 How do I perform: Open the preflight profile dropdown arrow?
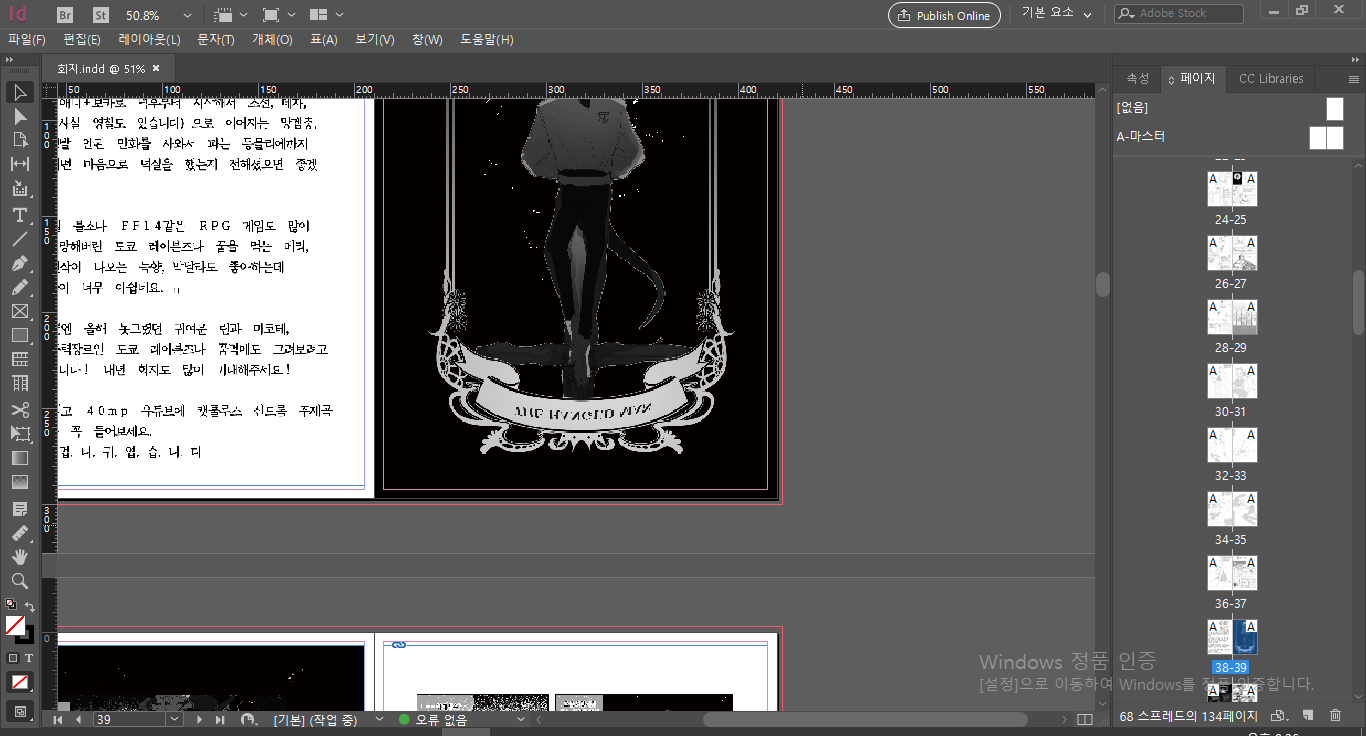click(x=379, y=719)
